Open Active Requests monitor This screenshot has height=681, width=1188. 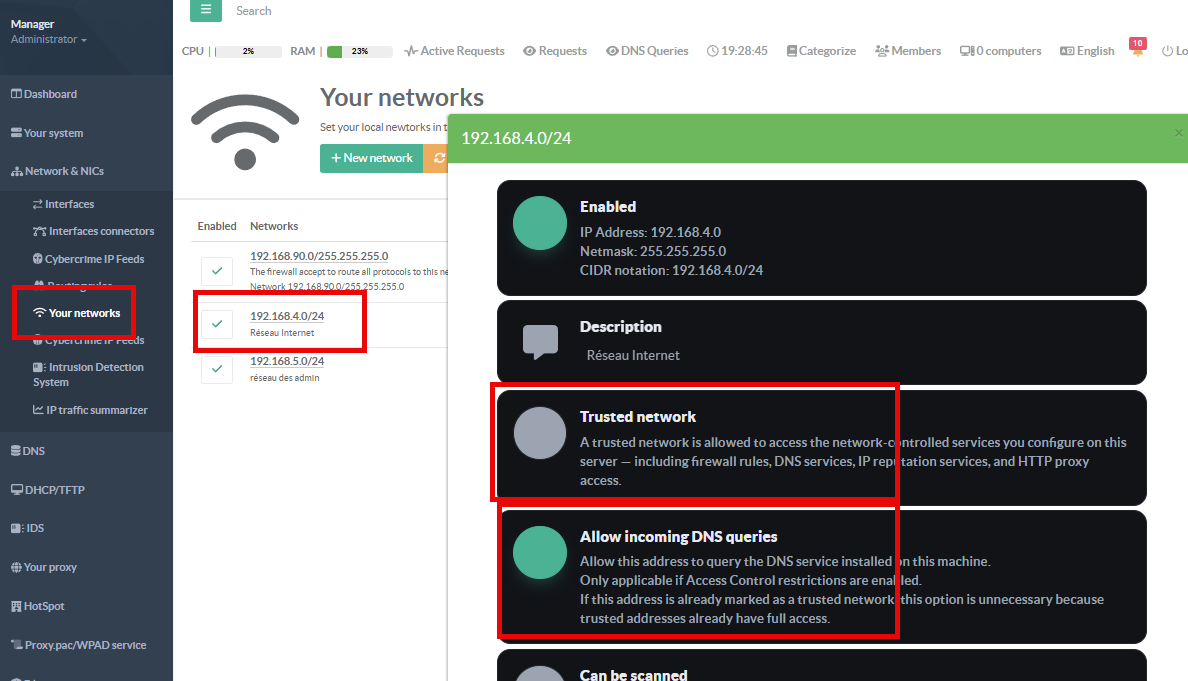tap(454, 51)
